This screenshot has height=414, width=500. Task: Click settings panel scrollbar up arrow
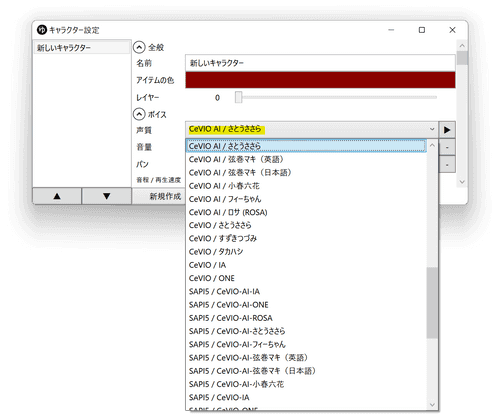pos(462,45)
